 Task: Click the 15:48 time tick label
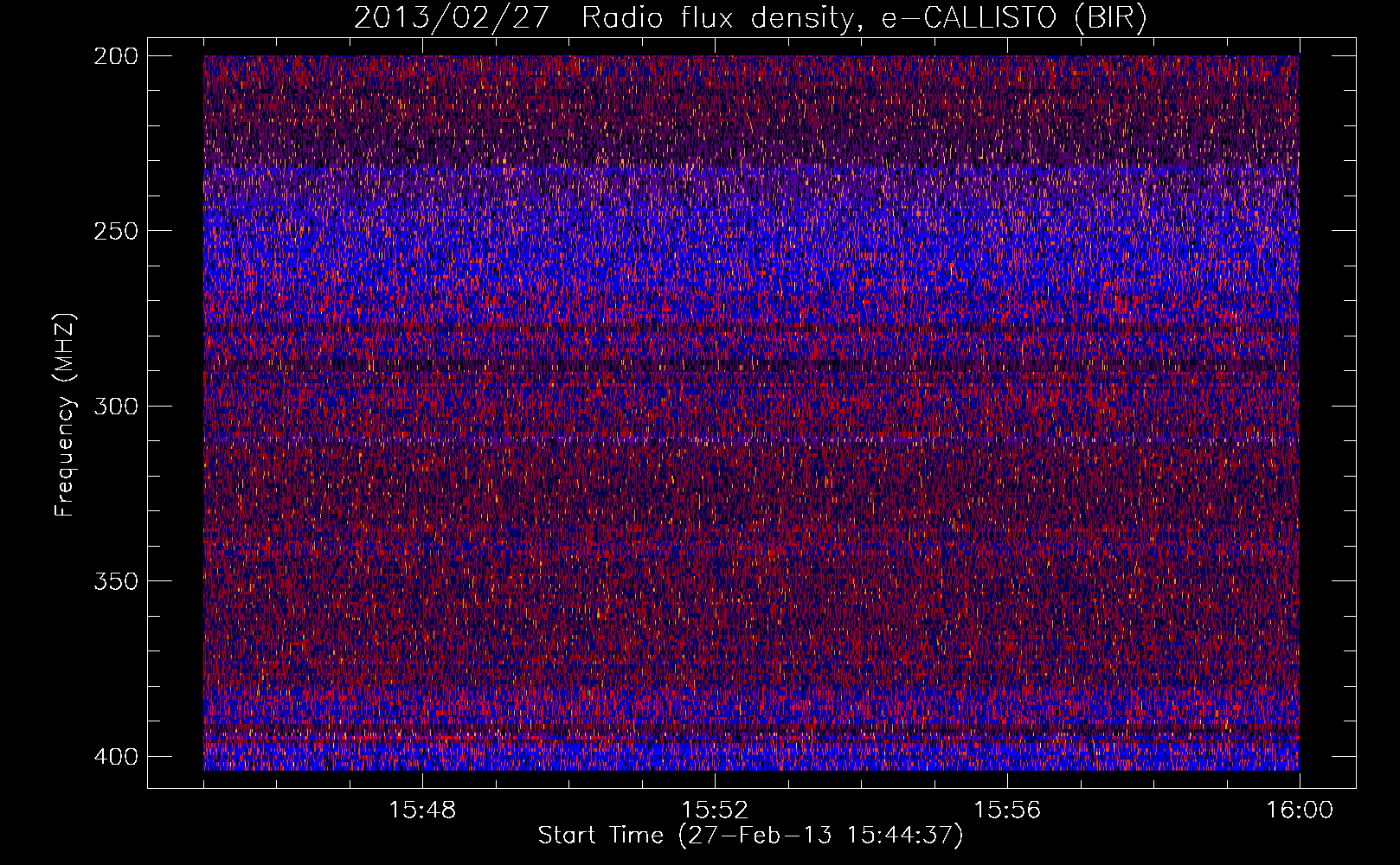point(422,811)
